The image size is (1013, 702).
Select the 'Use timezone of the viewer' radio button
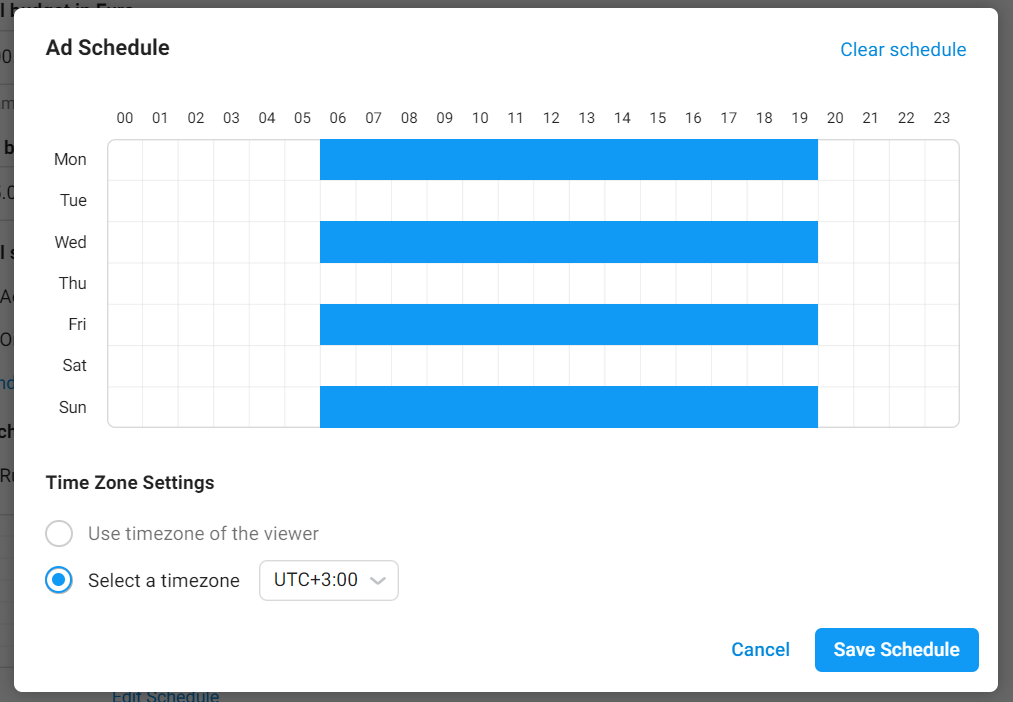(x=59, y=534)
